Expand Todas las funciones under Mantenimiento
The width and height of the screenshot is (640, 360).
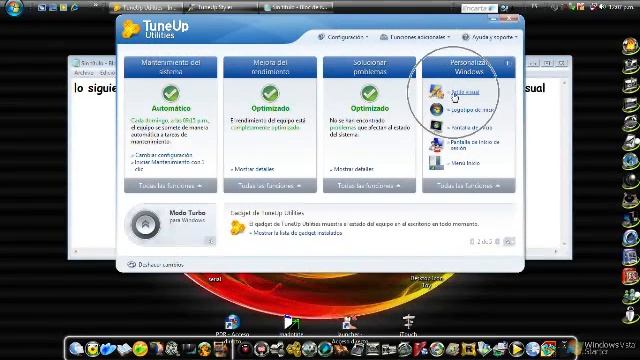171,186
